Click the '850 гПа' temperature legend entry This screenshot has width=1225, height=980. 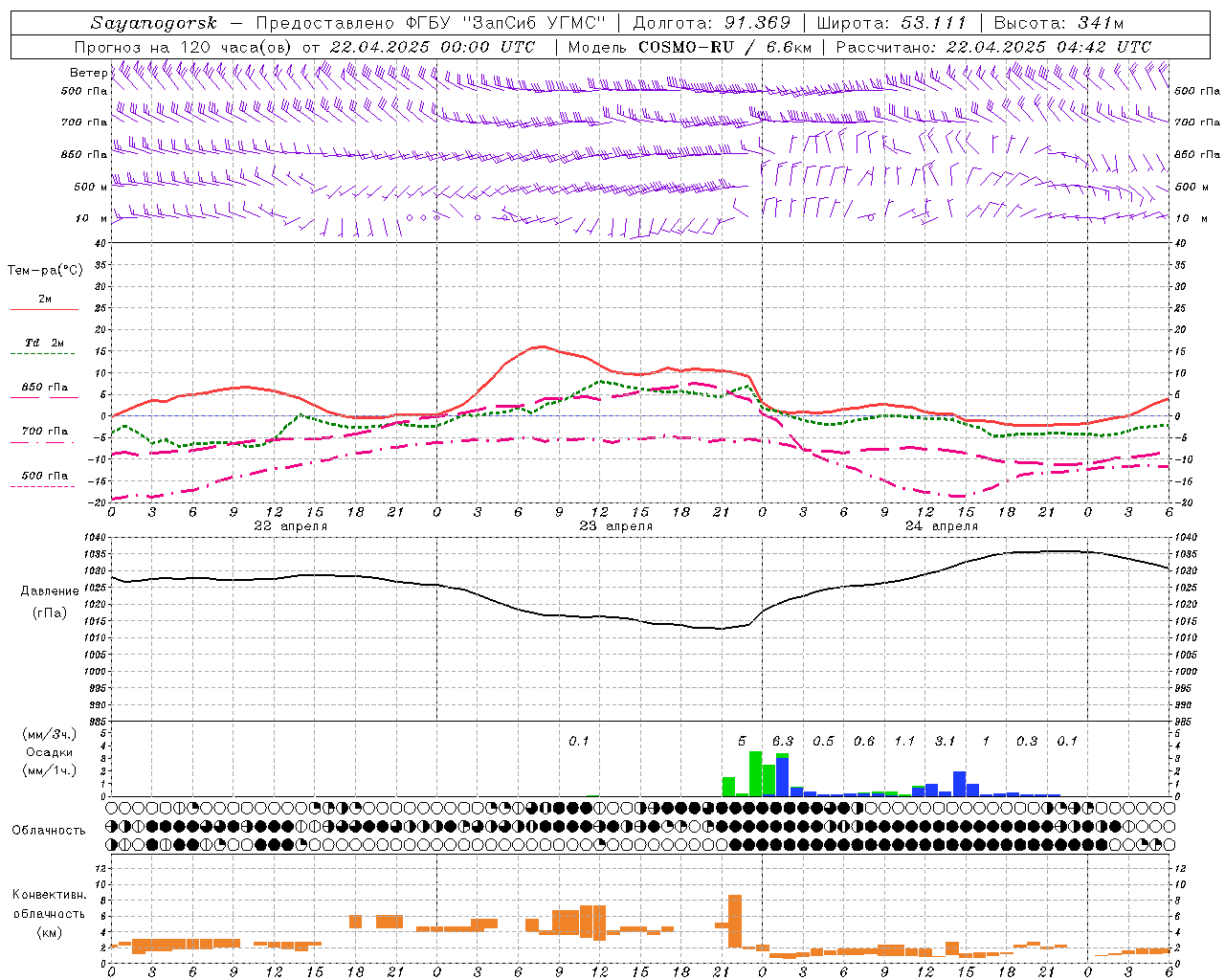tap(45, 388)
